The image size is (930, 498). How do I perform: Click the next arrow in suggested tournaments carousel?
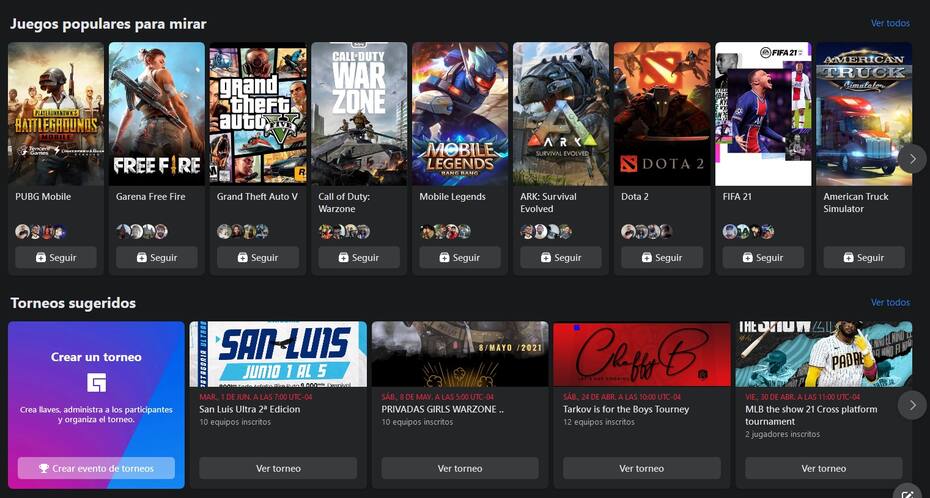click(x=912, y=405)
